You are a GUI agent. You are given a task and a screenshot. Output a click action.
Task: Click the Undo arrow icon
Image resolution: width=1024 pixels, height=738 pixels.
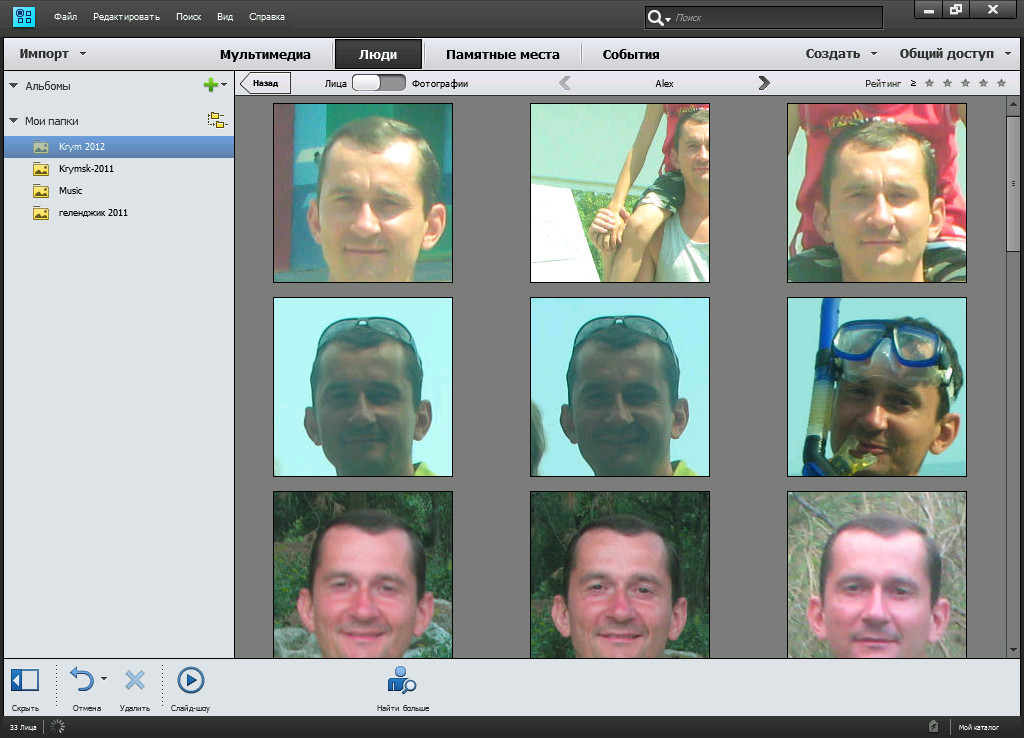pyautogui.click(x=82, y=681)
